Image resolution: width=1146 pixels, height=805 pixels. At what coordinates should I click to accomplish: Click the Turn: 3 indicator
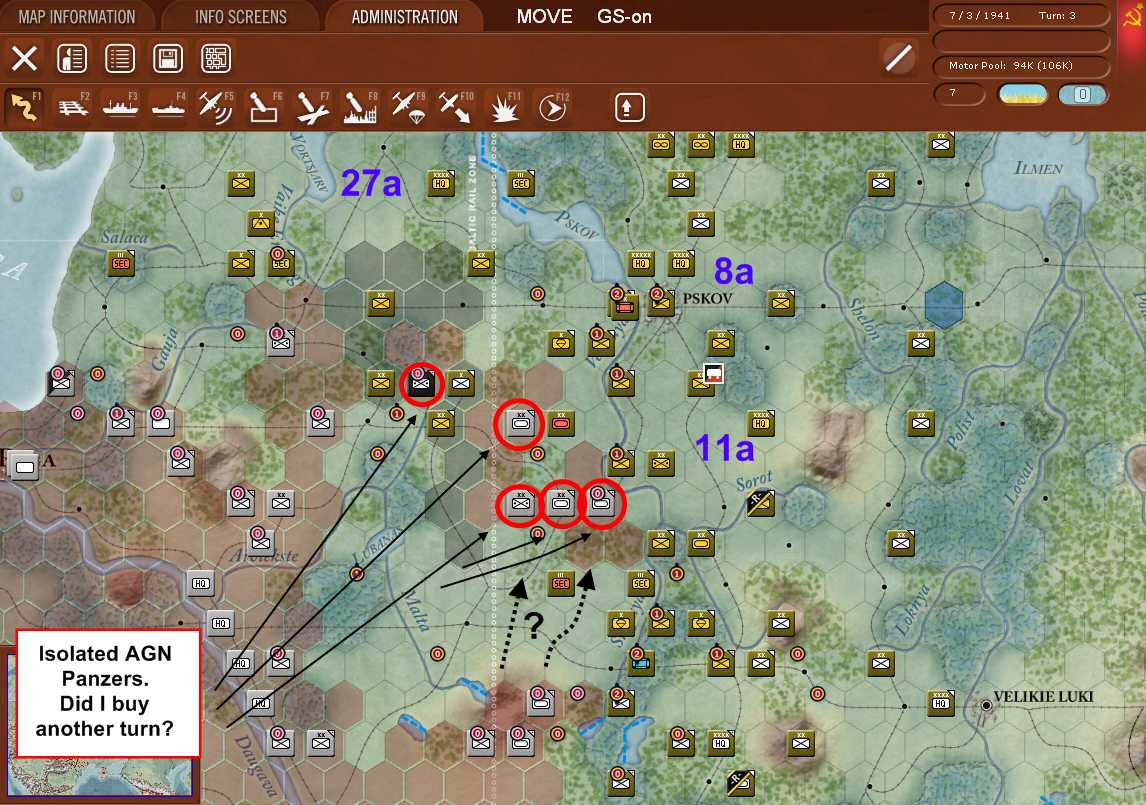[1057, 15]
